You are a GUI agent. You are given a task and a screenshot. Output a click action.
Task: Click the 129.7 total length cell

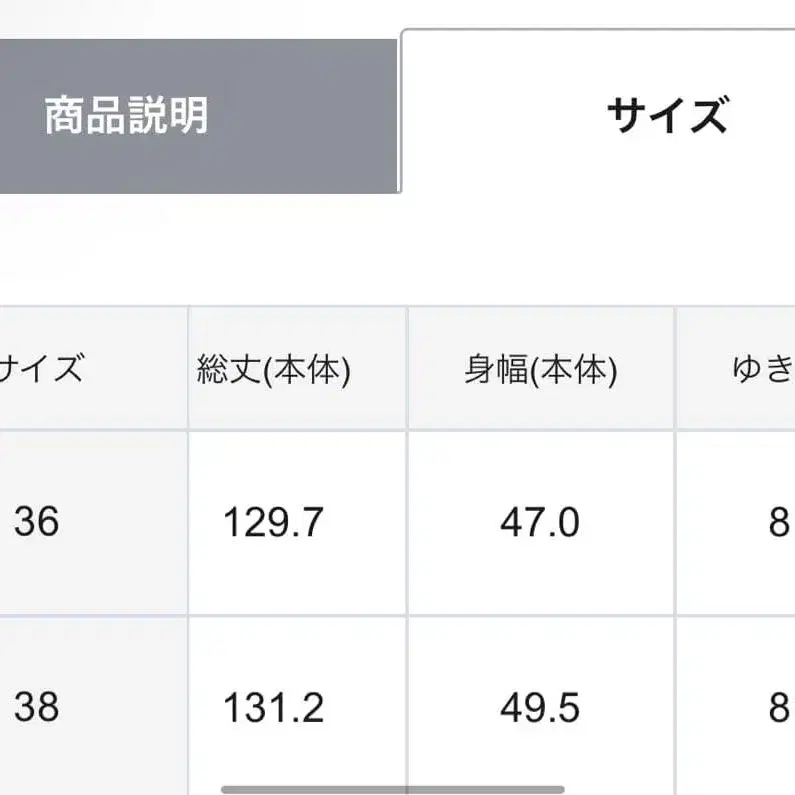coord(273,522)
